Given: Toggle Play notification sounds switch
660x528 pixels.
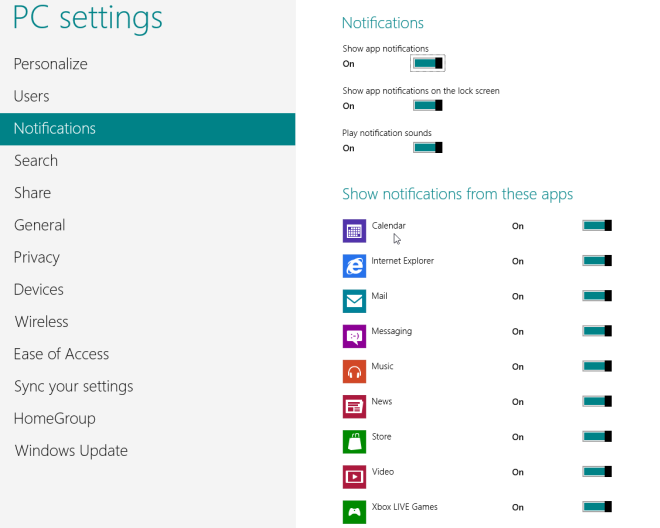Looking at the screenshot, I should pyautogui.click(x=428, y=147).
